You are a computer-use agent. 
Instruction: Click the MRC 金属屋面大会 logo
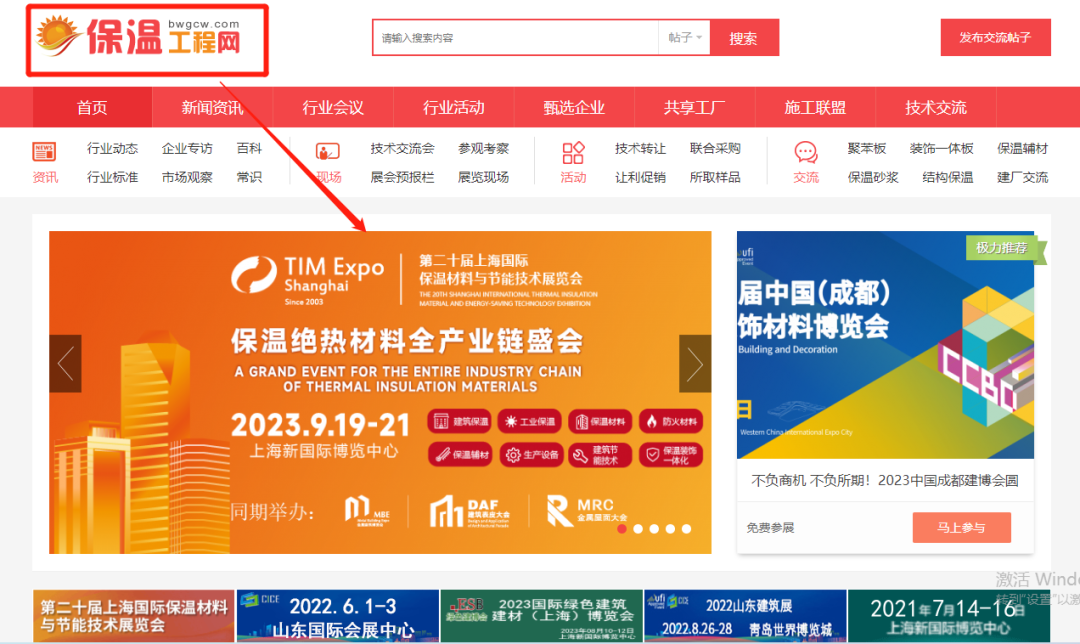click(x=587, y=511)
